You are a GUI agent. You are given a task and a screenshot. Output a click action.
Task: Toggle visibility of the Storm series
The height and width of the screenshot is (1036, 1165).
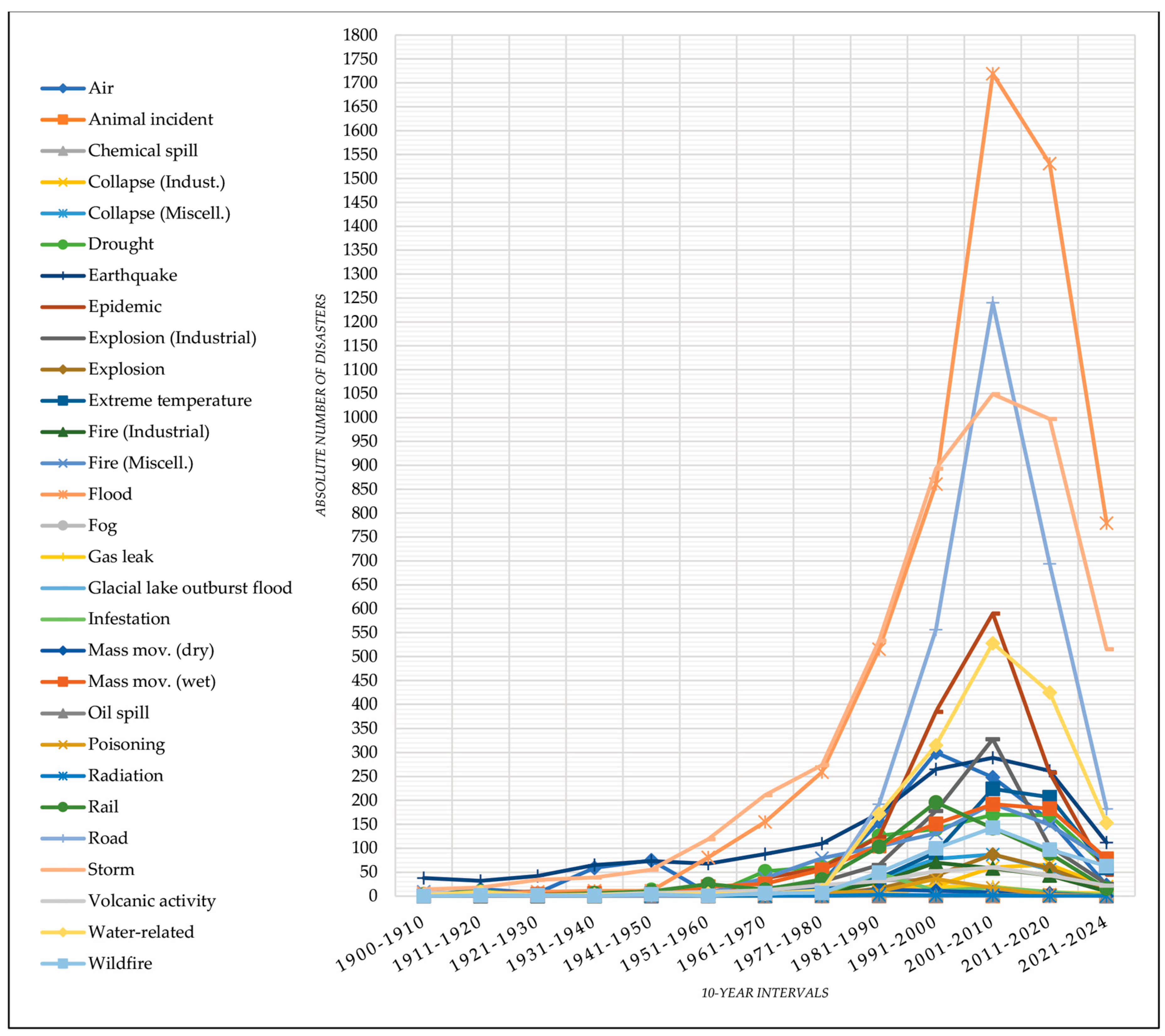coord(111,869)
